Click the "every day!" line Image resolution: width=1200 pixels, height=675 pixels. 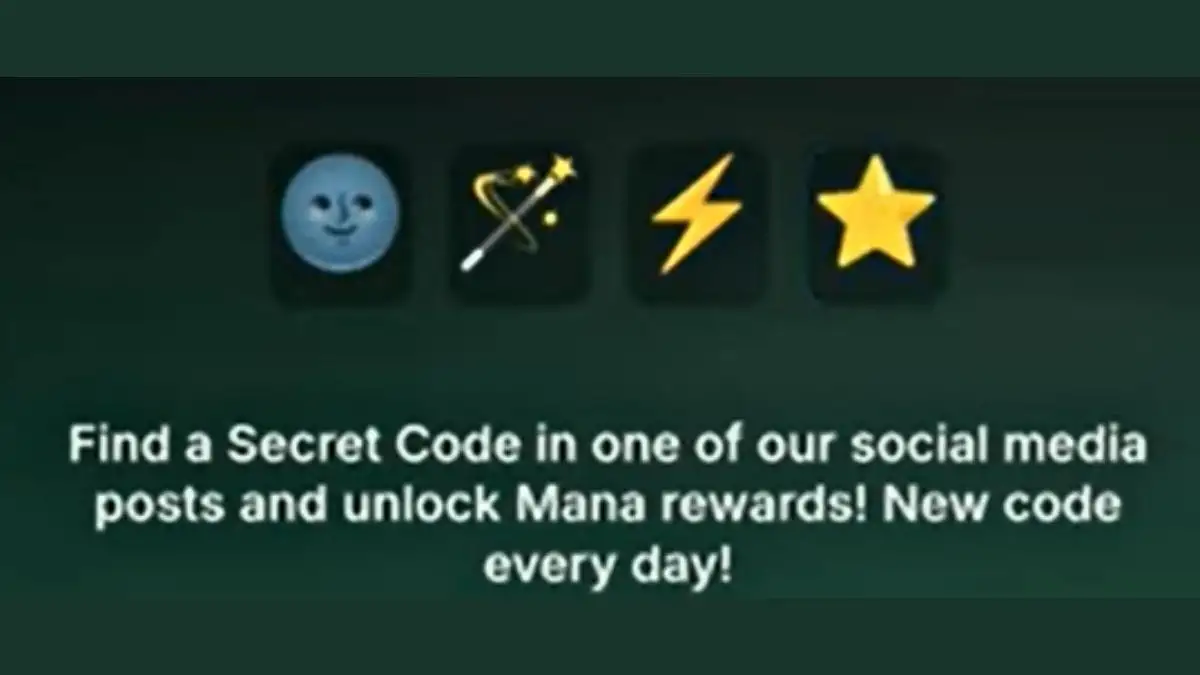(x=608, y=567)
